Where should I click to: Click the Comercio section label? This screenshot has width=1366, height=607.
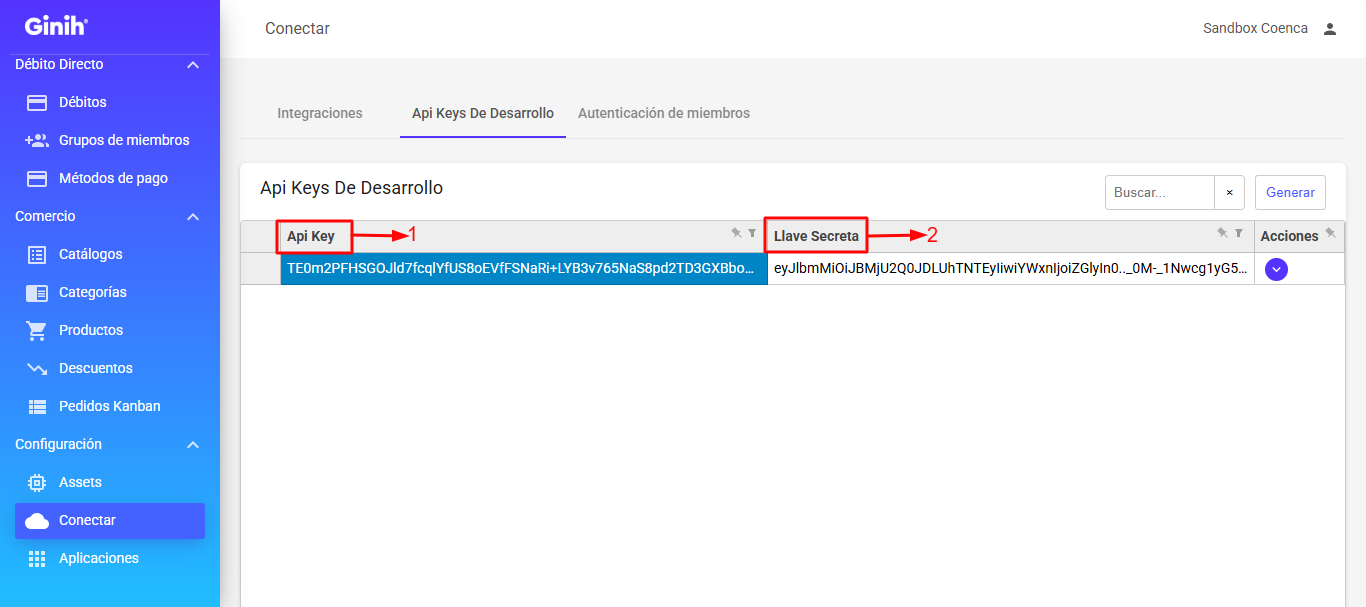click(45, 216)
